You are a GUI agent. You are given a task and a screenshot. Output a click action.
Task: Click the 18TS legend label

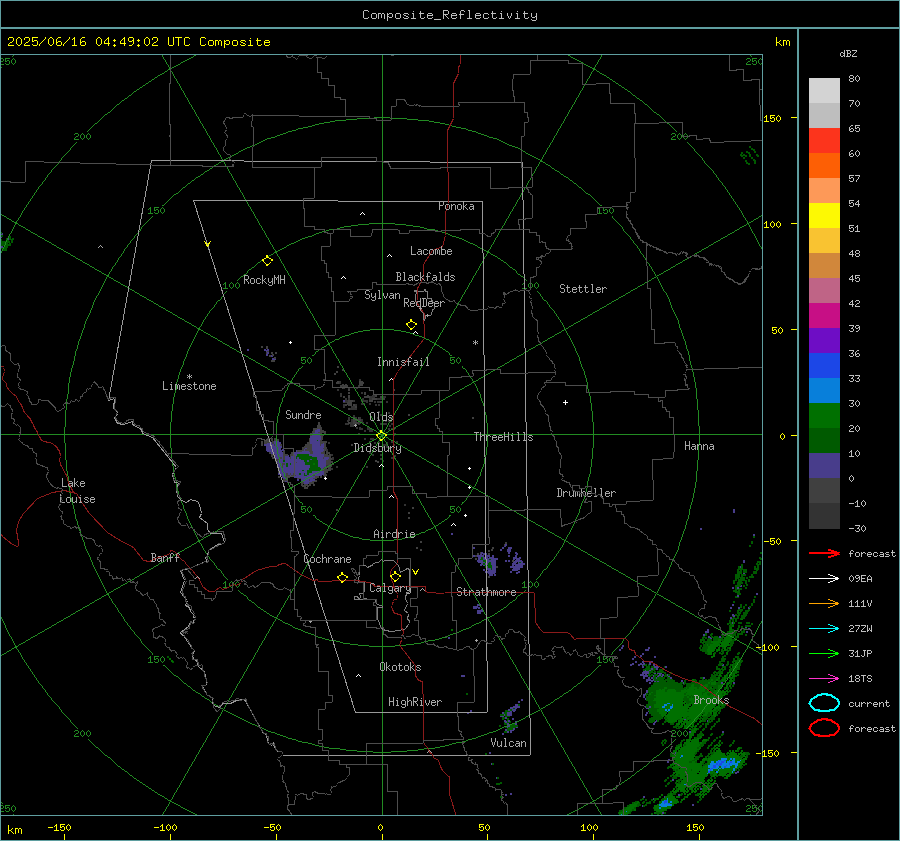860,679
